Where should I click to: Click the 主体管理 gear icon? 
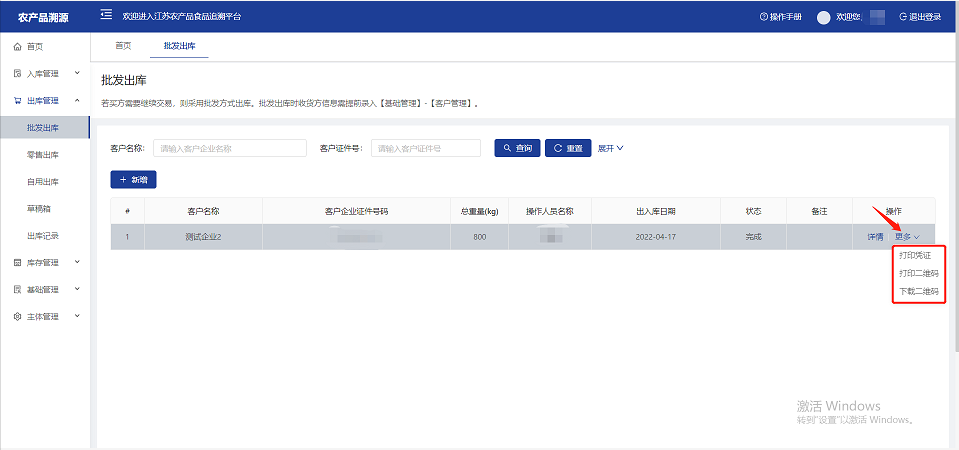tap(17, 317)
